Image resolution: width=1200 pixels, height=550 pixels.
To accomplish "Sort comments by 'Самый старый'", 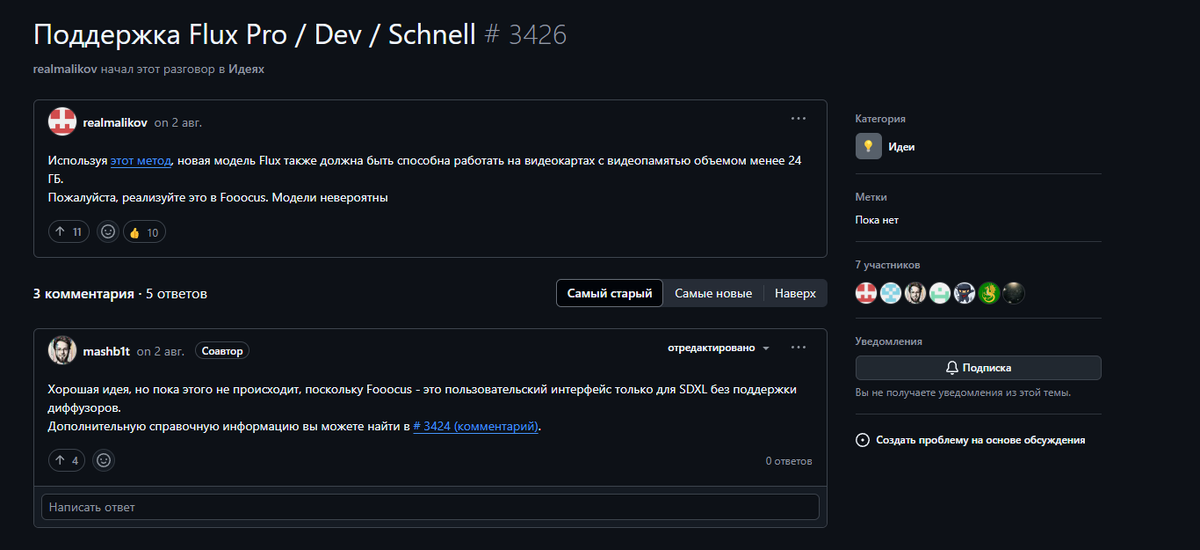I will 609,293.
